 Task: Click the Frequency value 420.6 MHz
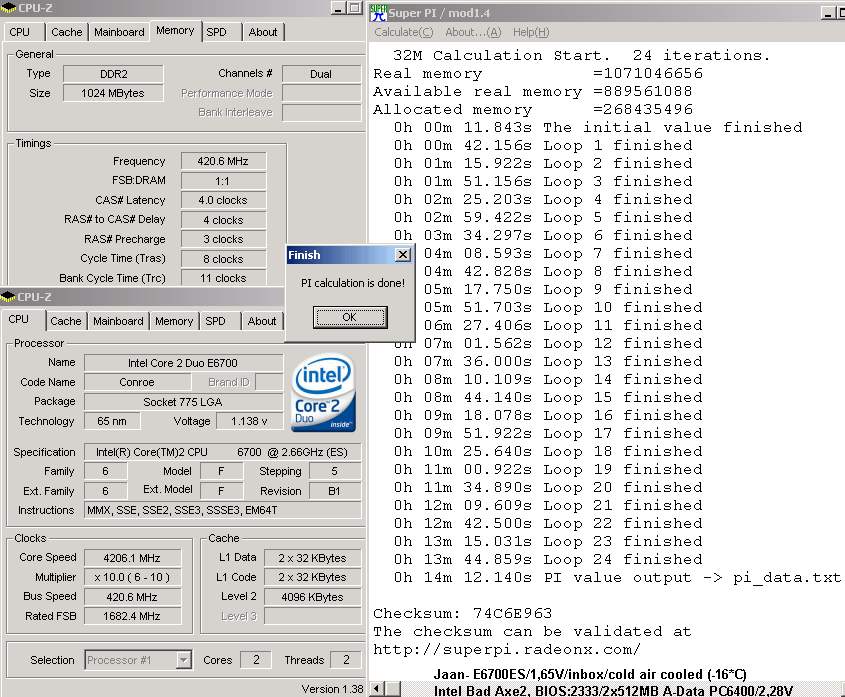[x=223, y=161]
